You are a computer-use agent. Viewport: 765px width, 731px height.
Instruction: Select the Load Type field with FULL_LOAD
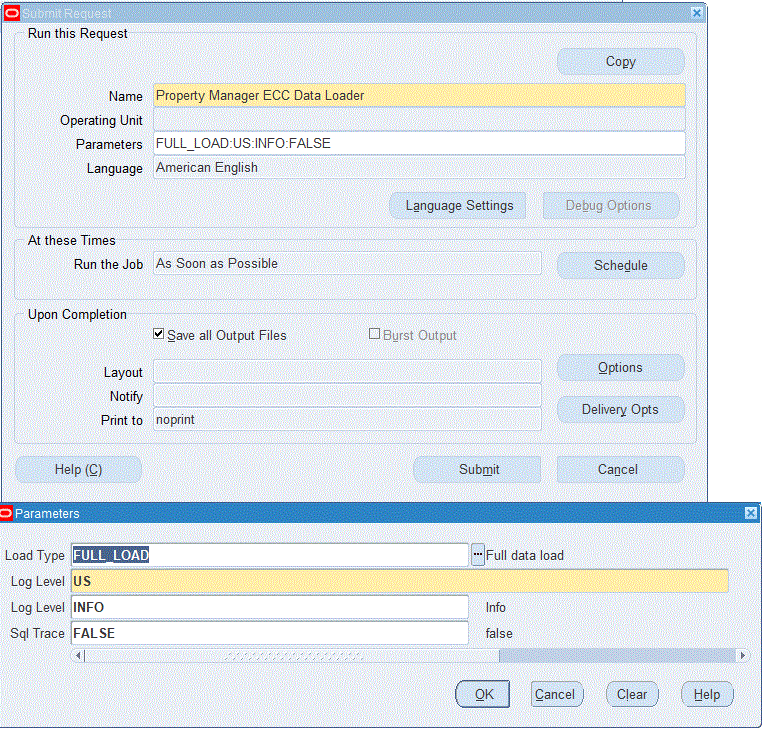270,555
